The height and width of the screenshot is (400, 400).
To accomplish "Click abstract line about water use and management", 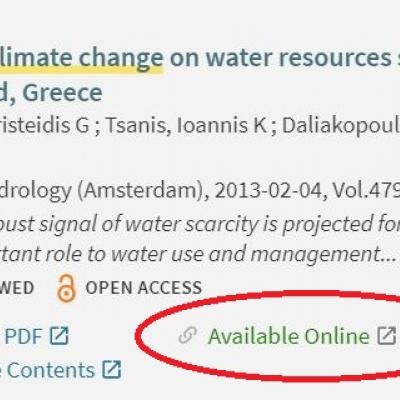I will [x=198, y=254].
